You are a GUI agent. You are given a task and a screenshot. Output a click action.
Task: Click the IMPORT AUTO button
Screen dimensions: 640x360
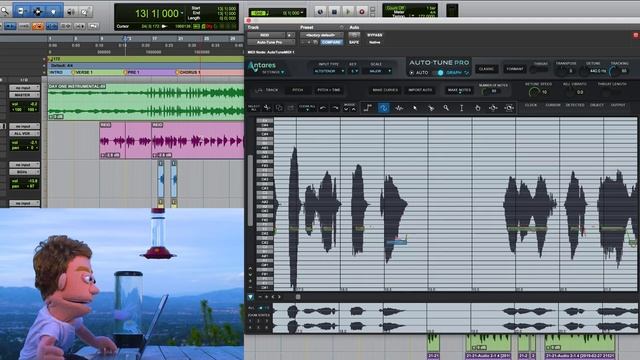(x=420, y=90)
